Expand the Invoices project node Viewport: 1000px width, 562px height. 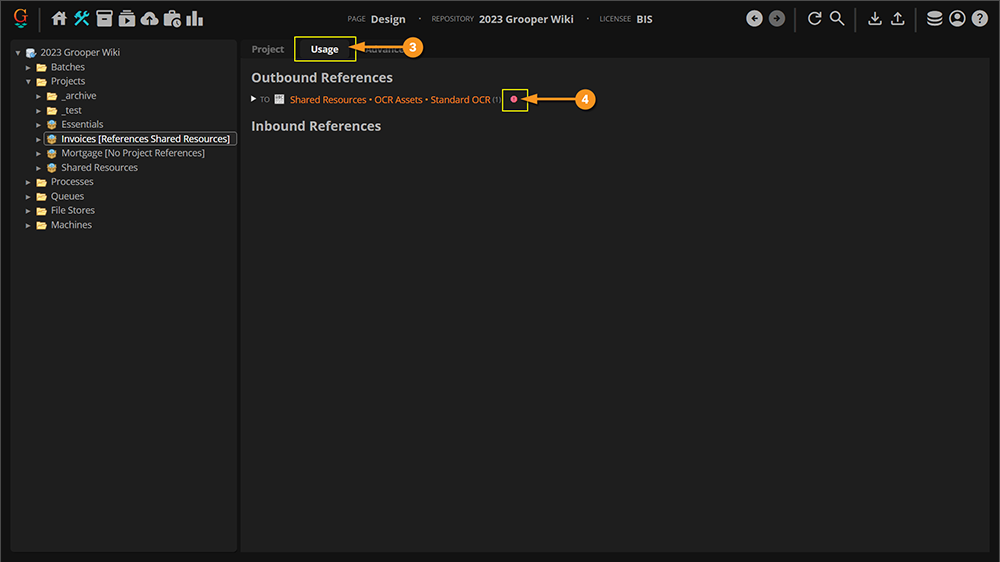point(38,139)
